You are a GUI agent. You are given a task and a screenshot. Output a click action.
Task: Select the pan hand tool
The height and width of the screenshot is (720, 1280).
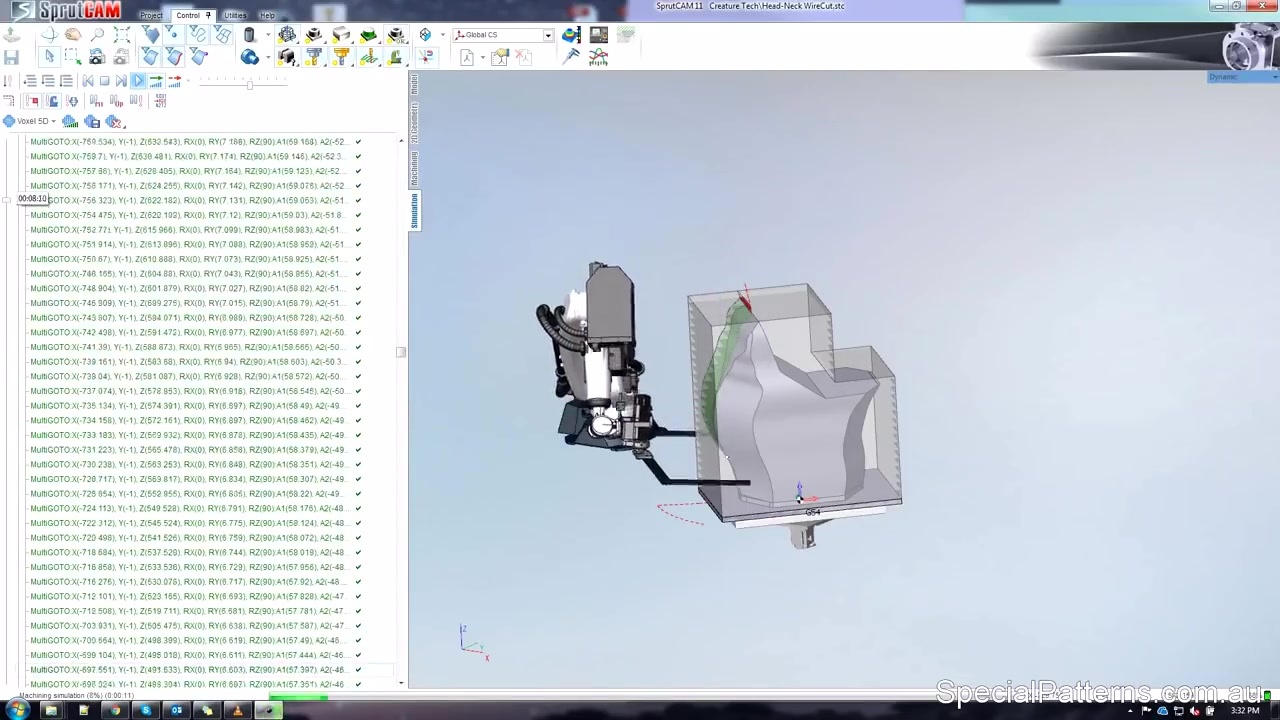click(73, 34)
